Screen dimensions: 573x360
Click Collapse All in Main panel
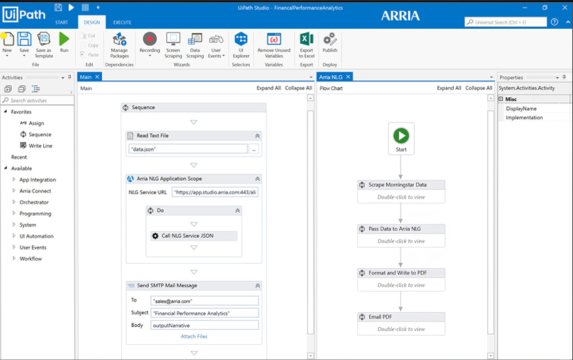pos(298,88)
